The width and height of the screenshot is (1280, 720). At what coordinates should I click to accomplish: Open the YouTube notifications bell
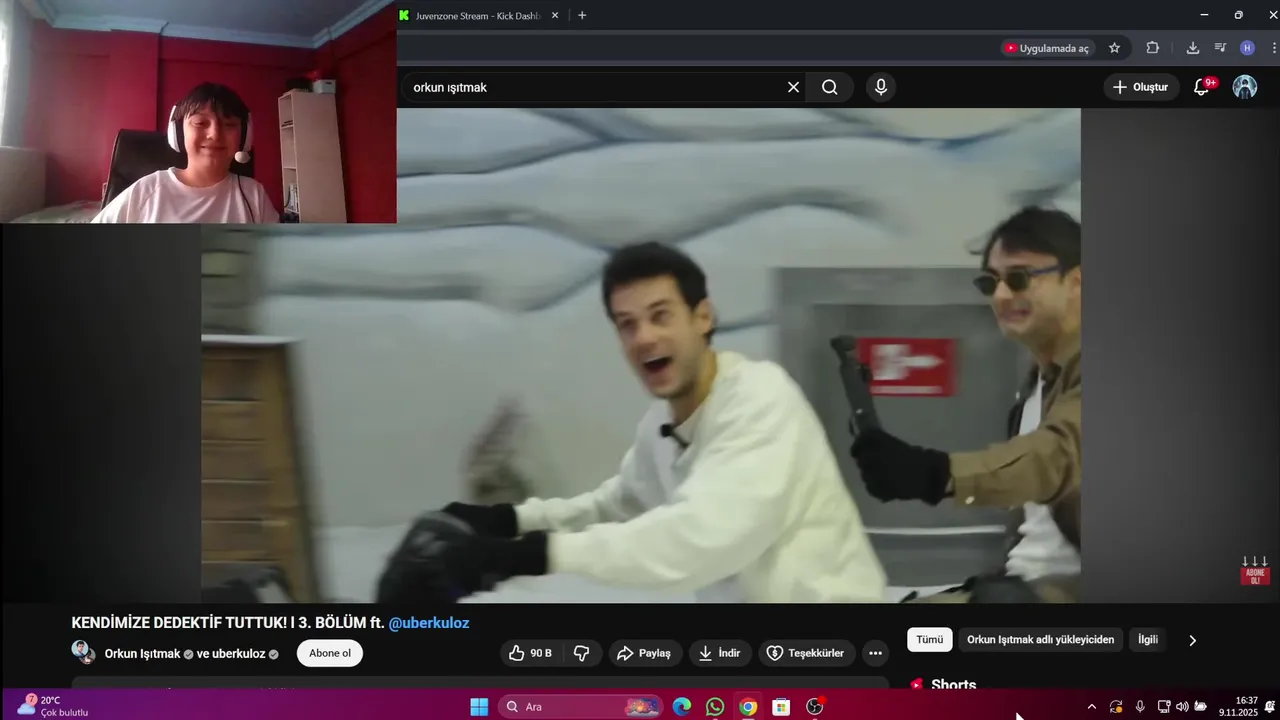pyautogui.click(x=1203, y=87)
